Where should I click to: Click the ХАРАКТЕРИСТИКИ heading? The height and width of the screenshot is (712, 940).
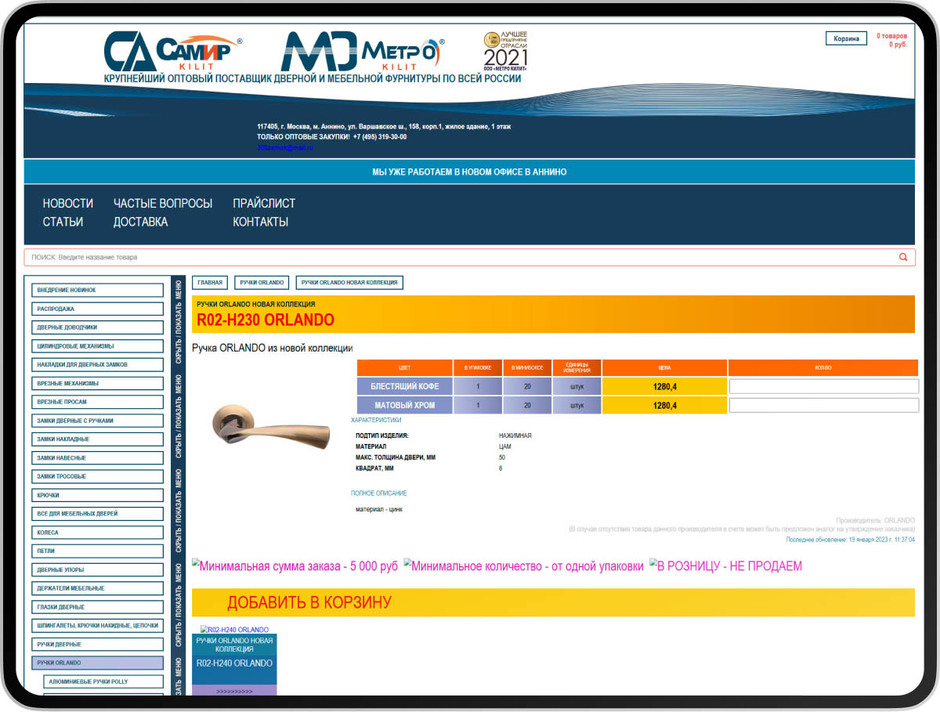click(376, 420)
